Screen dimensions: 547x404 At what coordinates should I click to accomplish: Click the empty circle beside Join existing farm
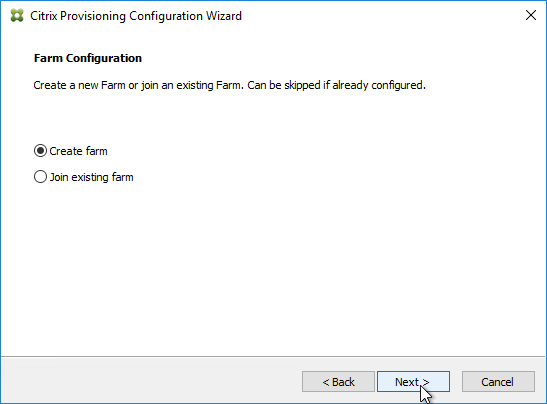click(40, 177)
